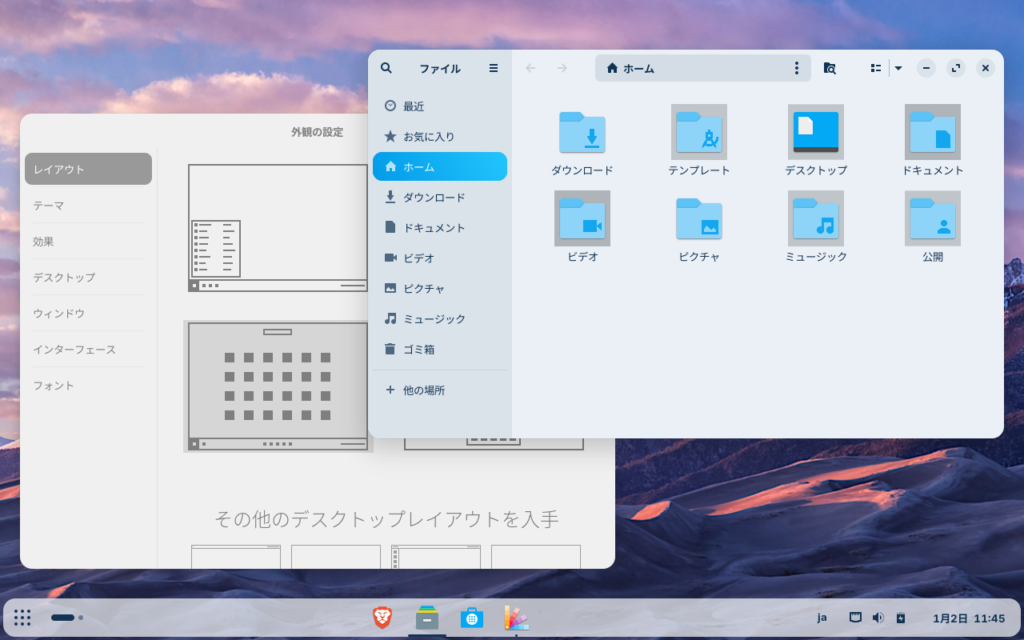Select the ピクチャ folder icon
The image size is (1024, 640).
tap(699, 219)
